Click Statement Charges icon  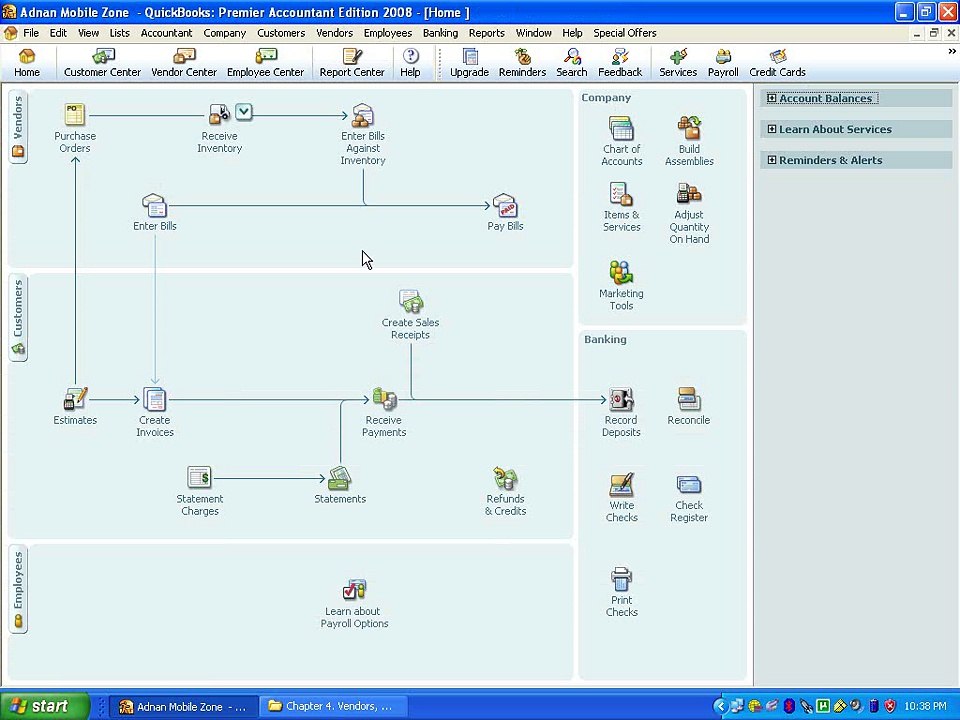[199, 478]
